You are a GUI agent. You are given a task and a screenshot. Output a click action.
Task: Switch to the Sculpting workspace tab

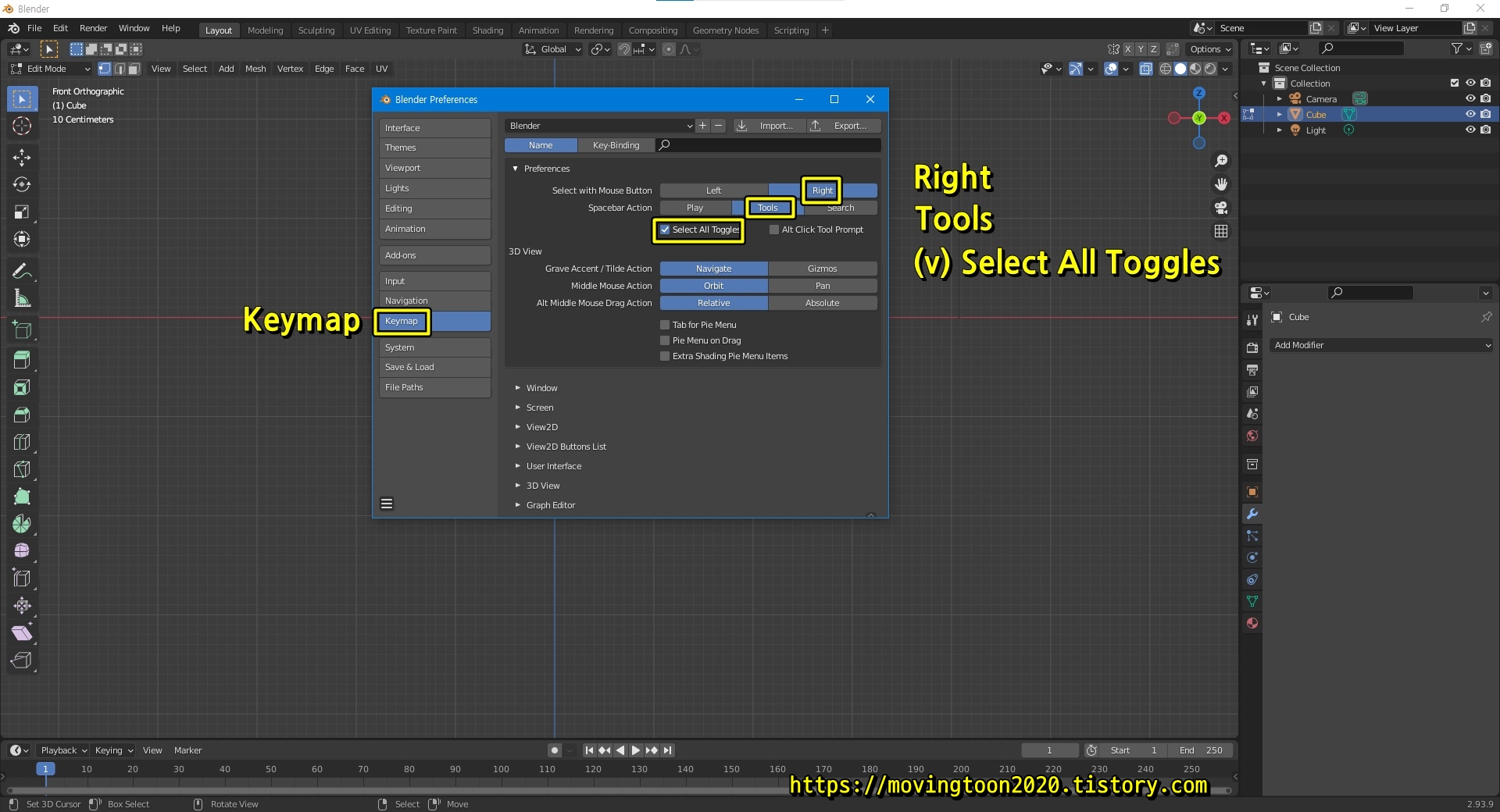316,30
